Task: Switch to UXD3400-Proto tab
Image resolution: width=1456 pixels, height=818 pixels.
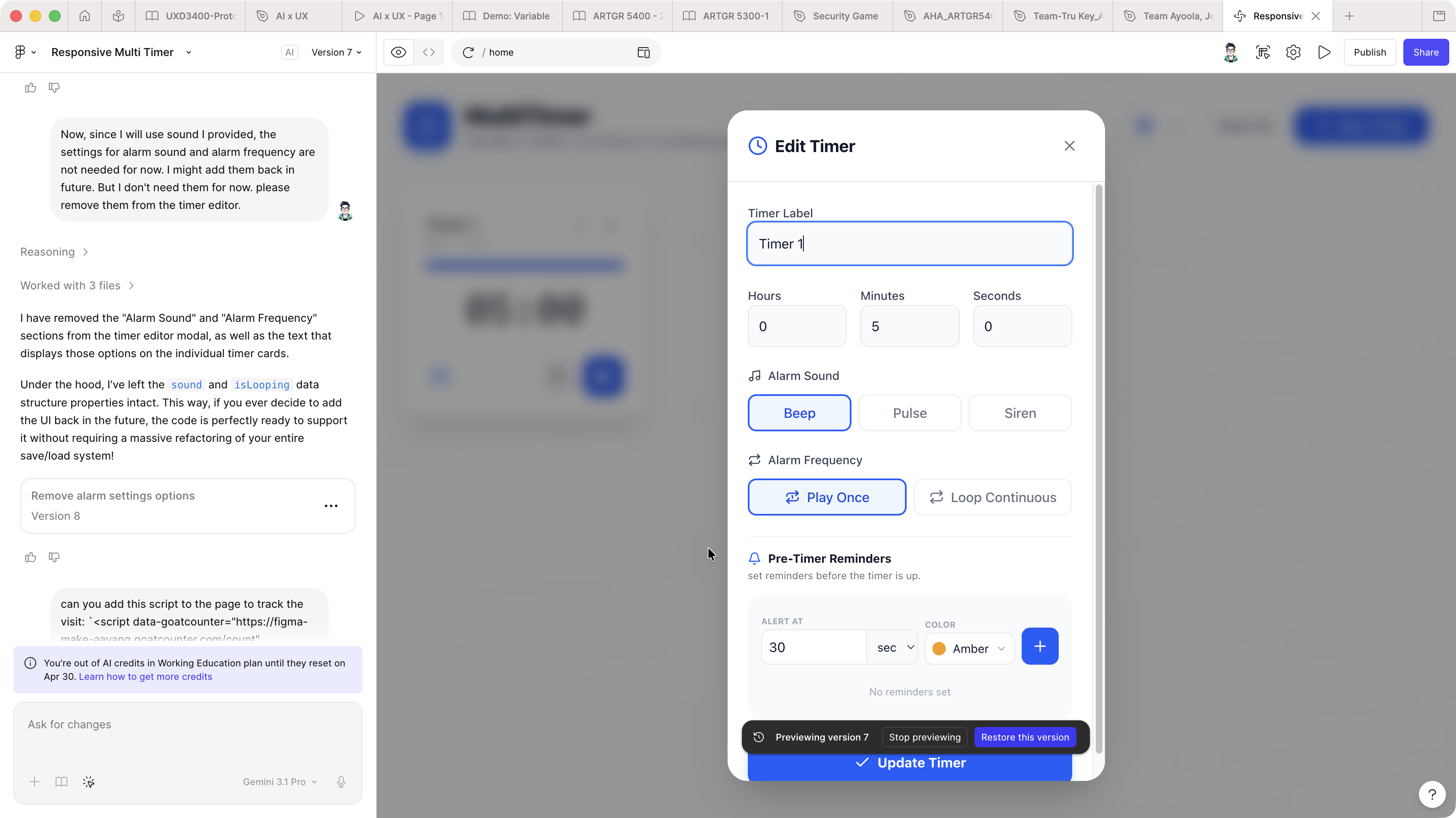Action: coord(190,16)
